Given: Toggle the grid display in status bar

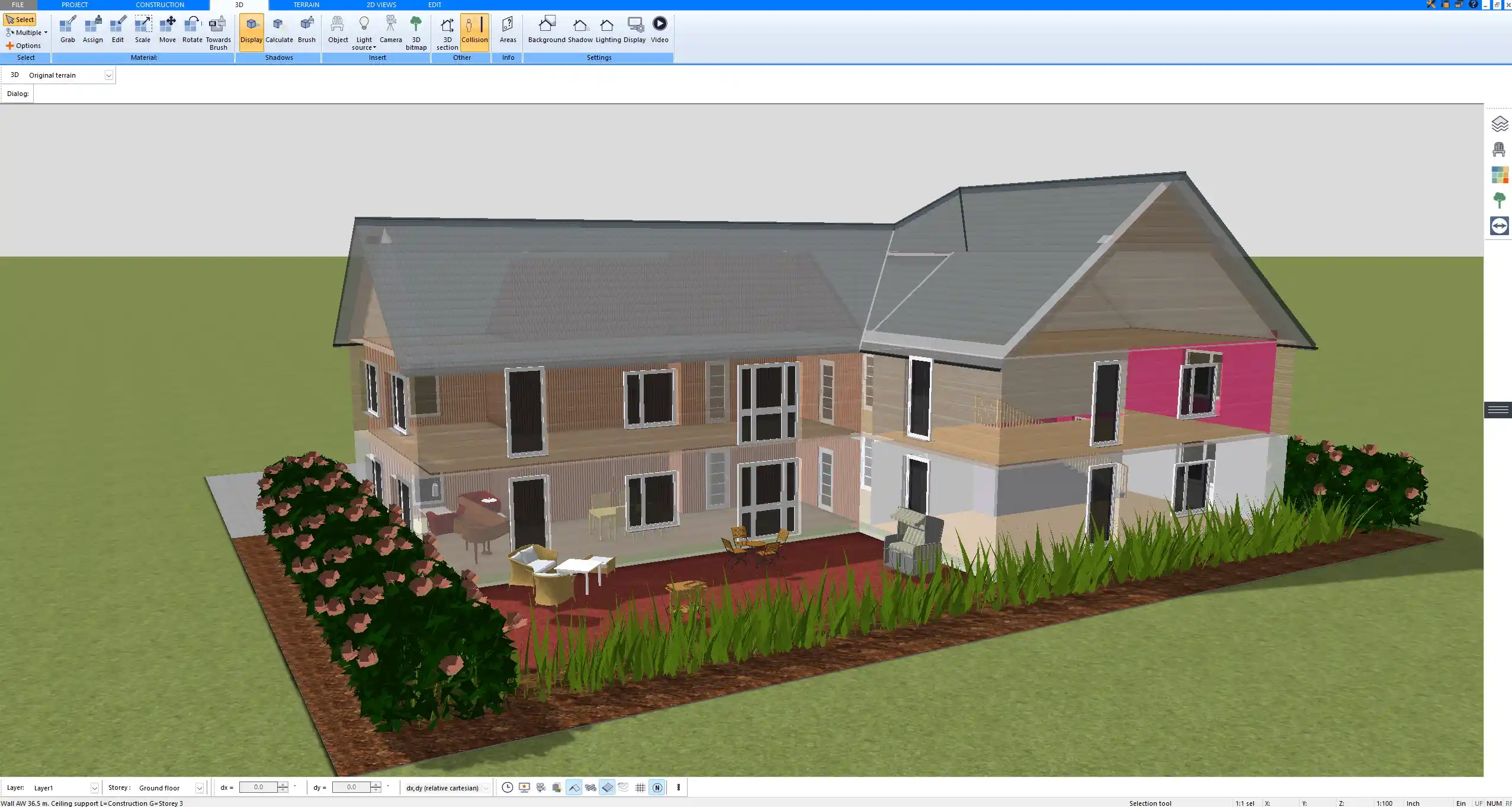Looking at the screenshot, I should tap(640, 787).
